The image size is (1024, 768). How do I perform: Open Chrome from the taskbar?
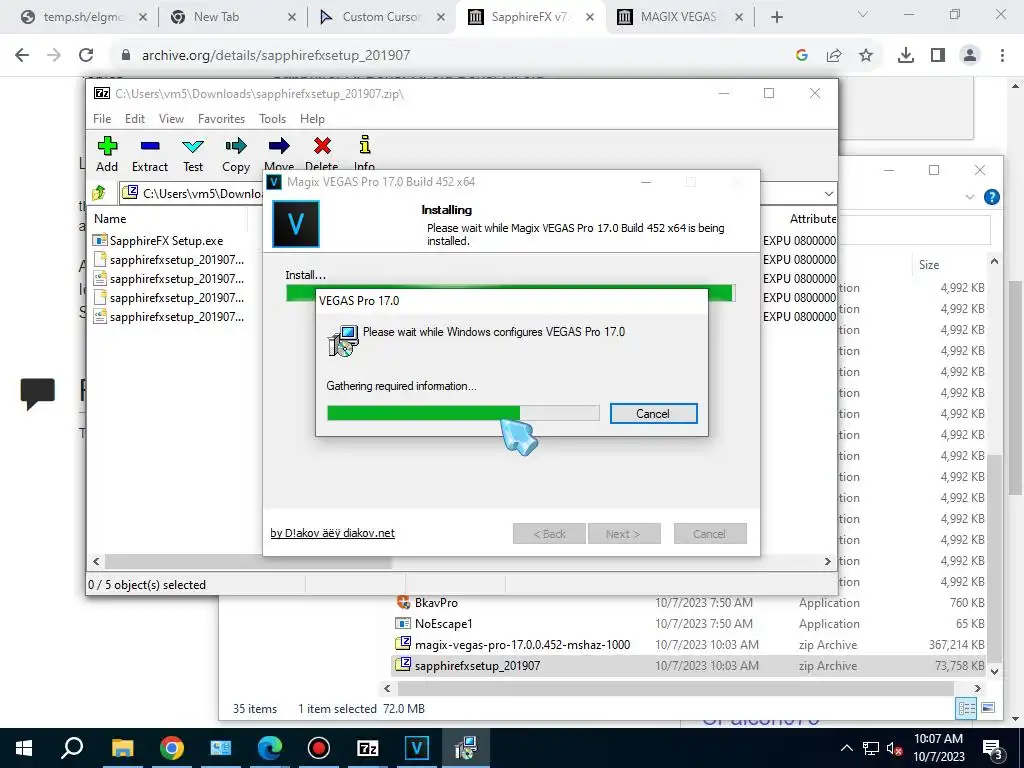(x=172, y=748)
